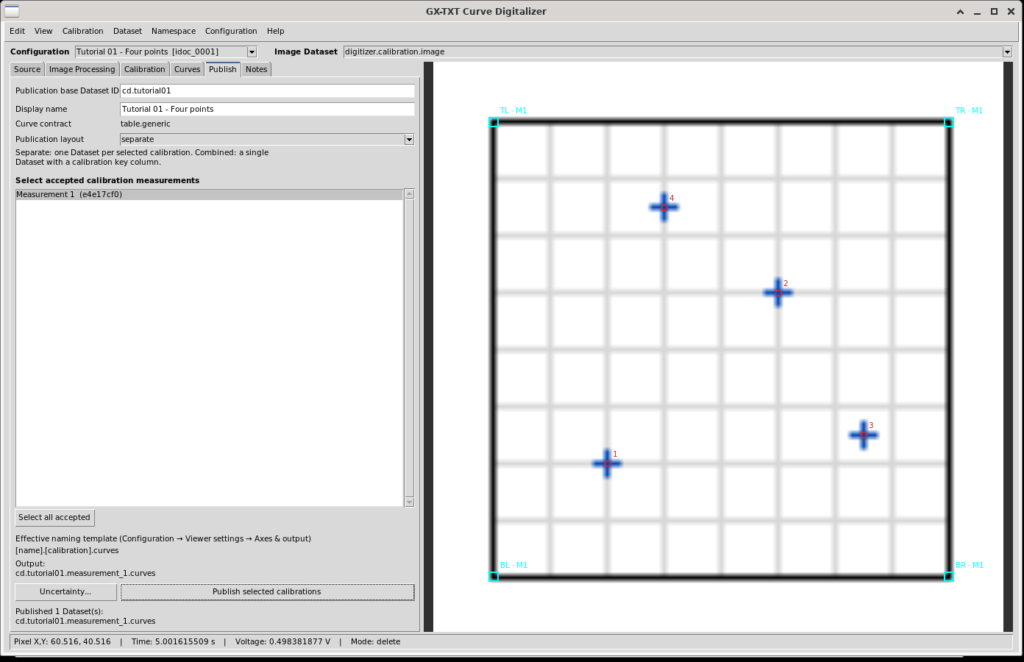
Task: Switch to the Curves tab
Action: 187,69
